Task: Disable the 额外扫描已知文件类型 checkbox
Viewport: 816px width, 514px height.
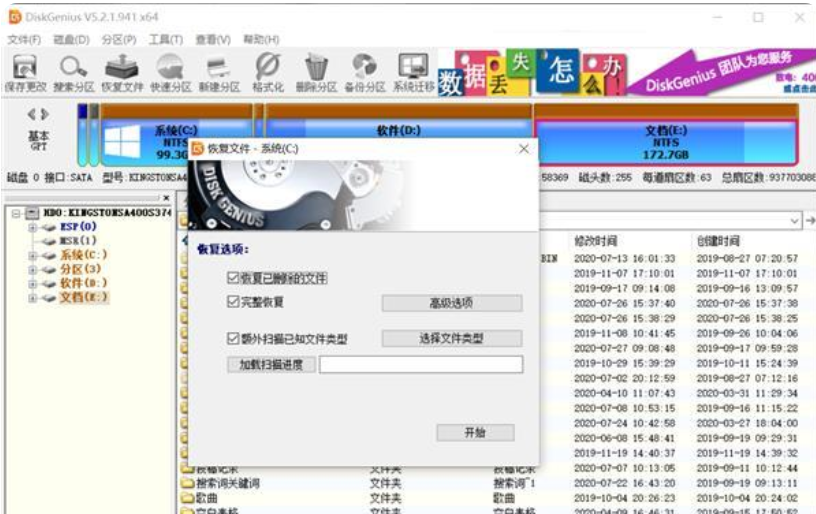Action: point(233,340)
